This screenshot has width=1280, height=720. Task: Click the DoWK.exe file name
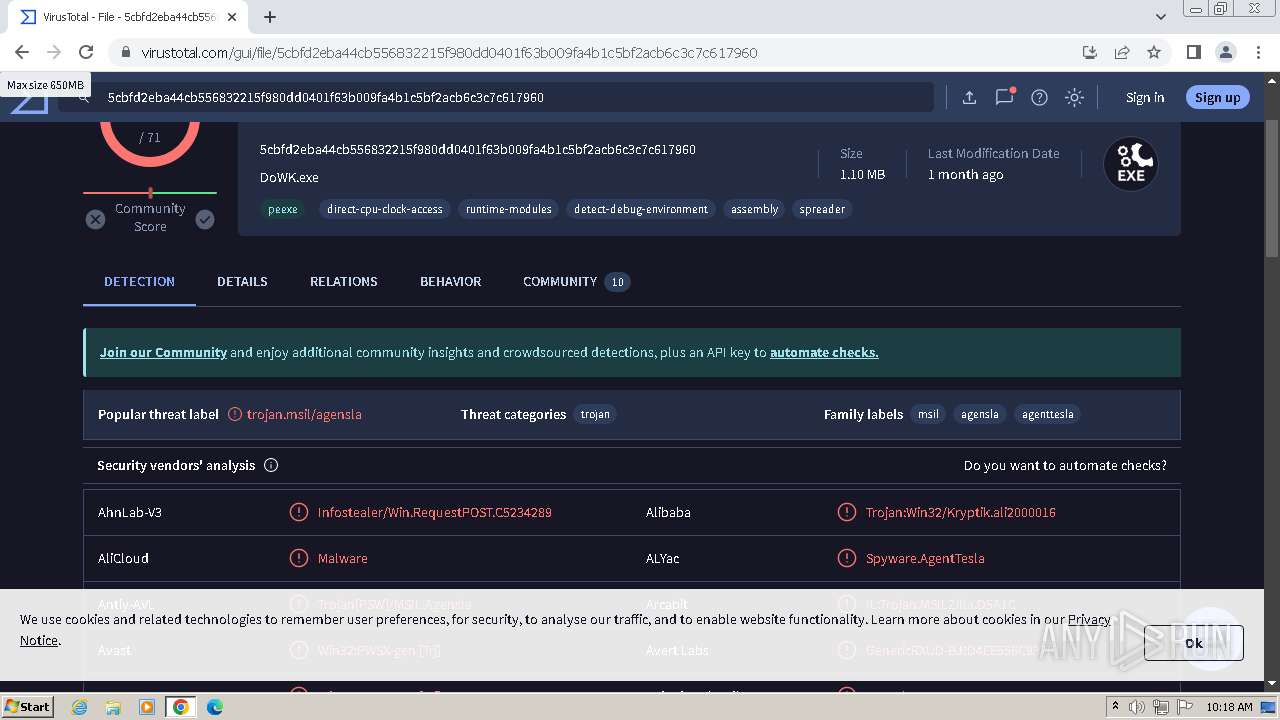pyautogui.click(x=289, y=177)
